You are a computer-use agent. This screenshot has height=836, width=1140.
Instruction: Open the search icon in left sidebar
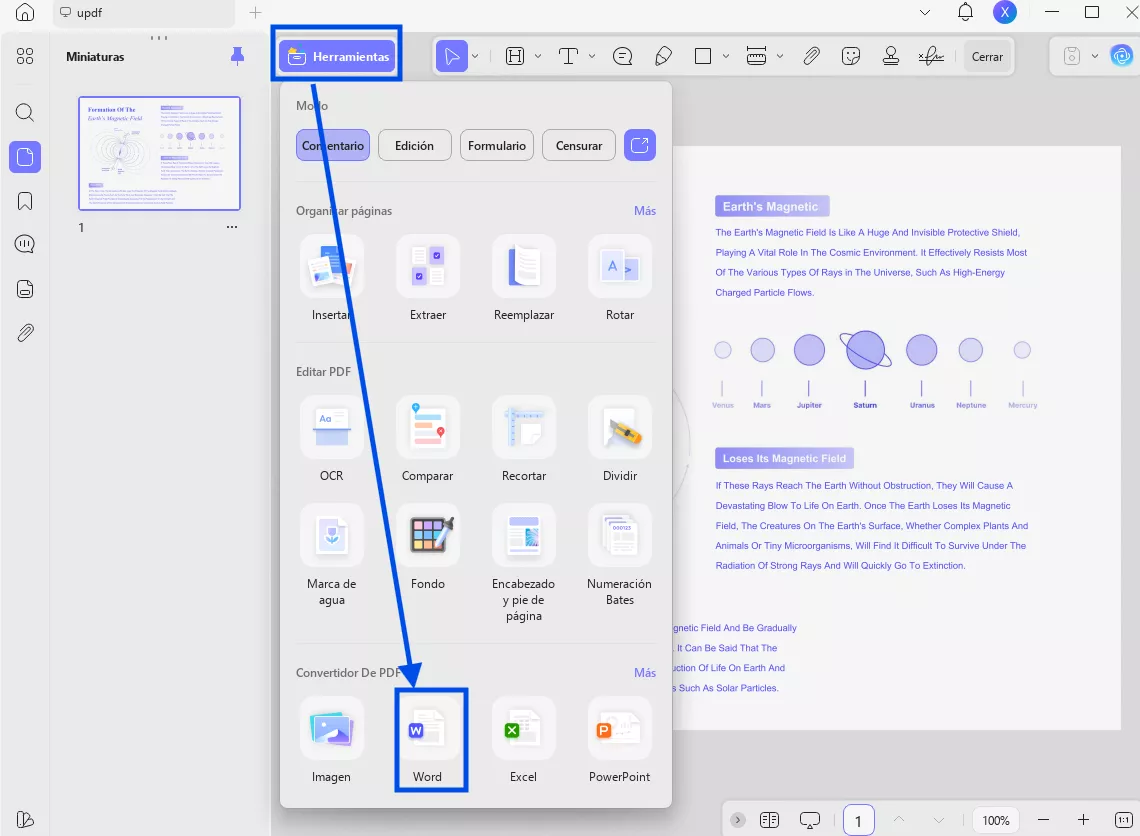(25, 113)
